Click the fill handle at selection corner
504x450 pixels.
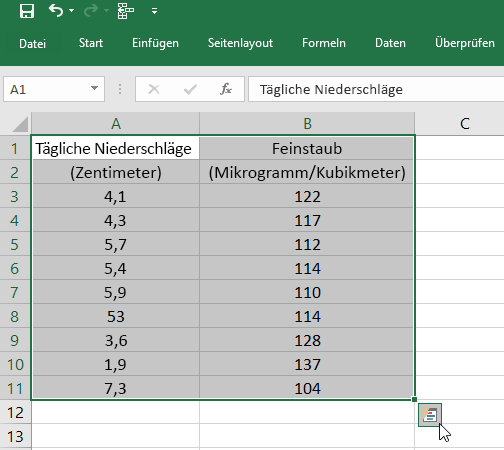[x=414, y=399]
